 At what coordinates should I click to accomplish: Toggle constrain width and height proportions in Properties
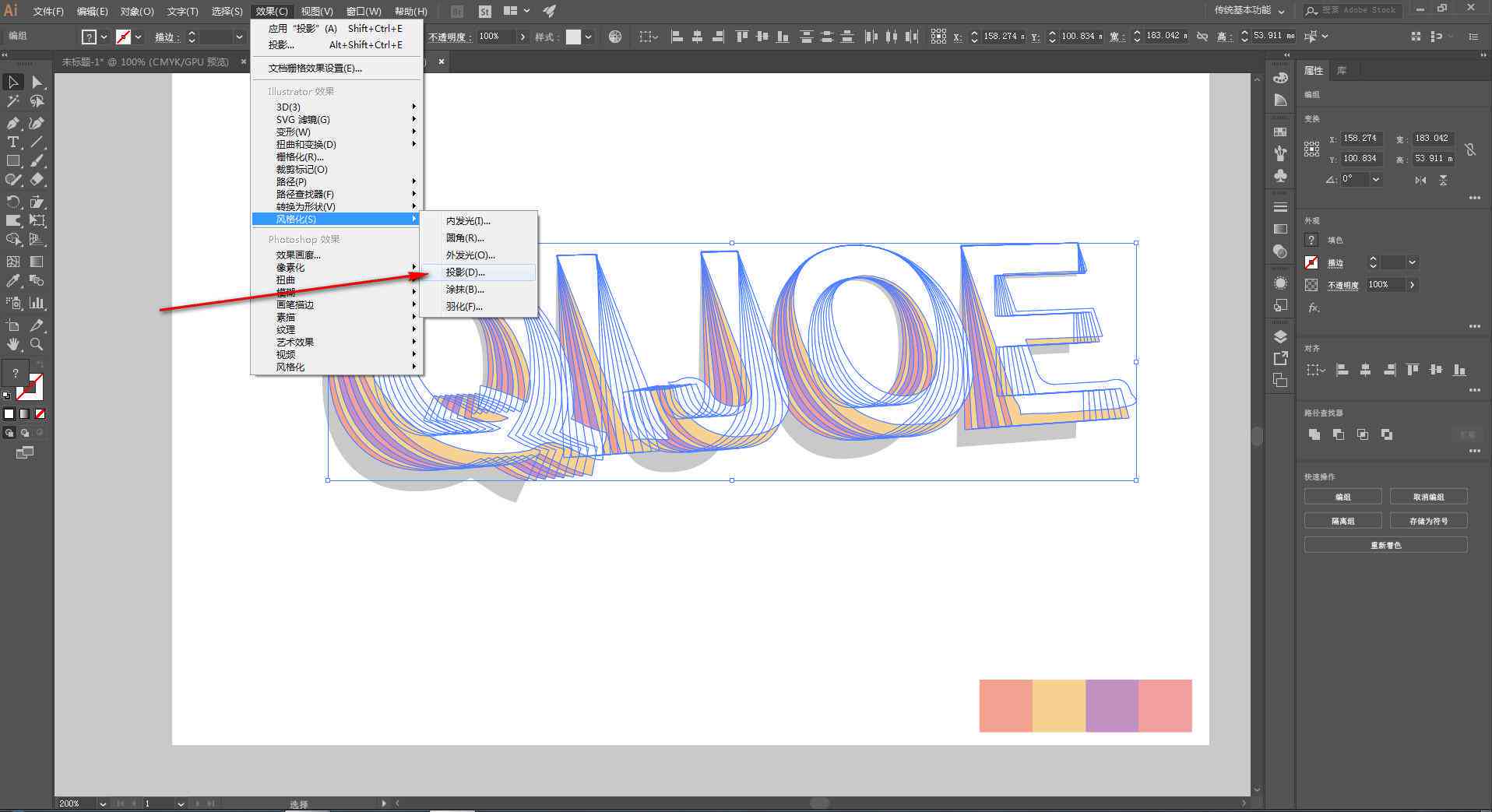[1470, 149]
